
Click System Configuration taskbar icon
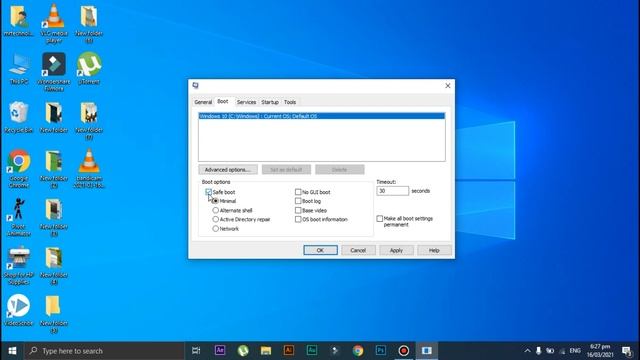coord(427,350)
